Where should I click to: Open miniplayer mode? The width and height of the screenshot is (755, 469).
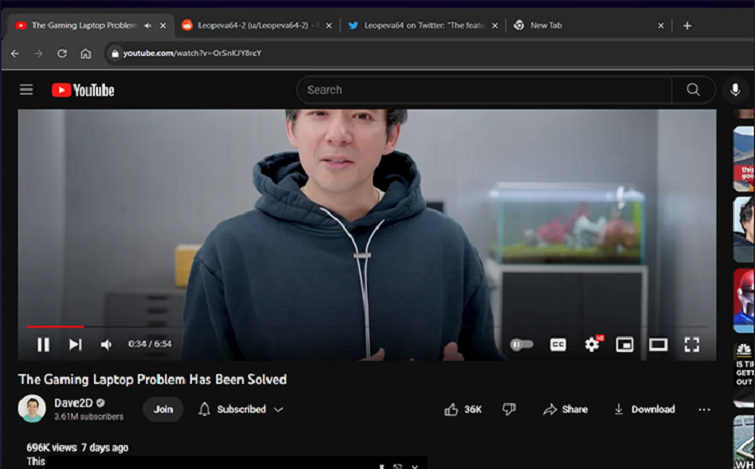[x=625, y=344]
